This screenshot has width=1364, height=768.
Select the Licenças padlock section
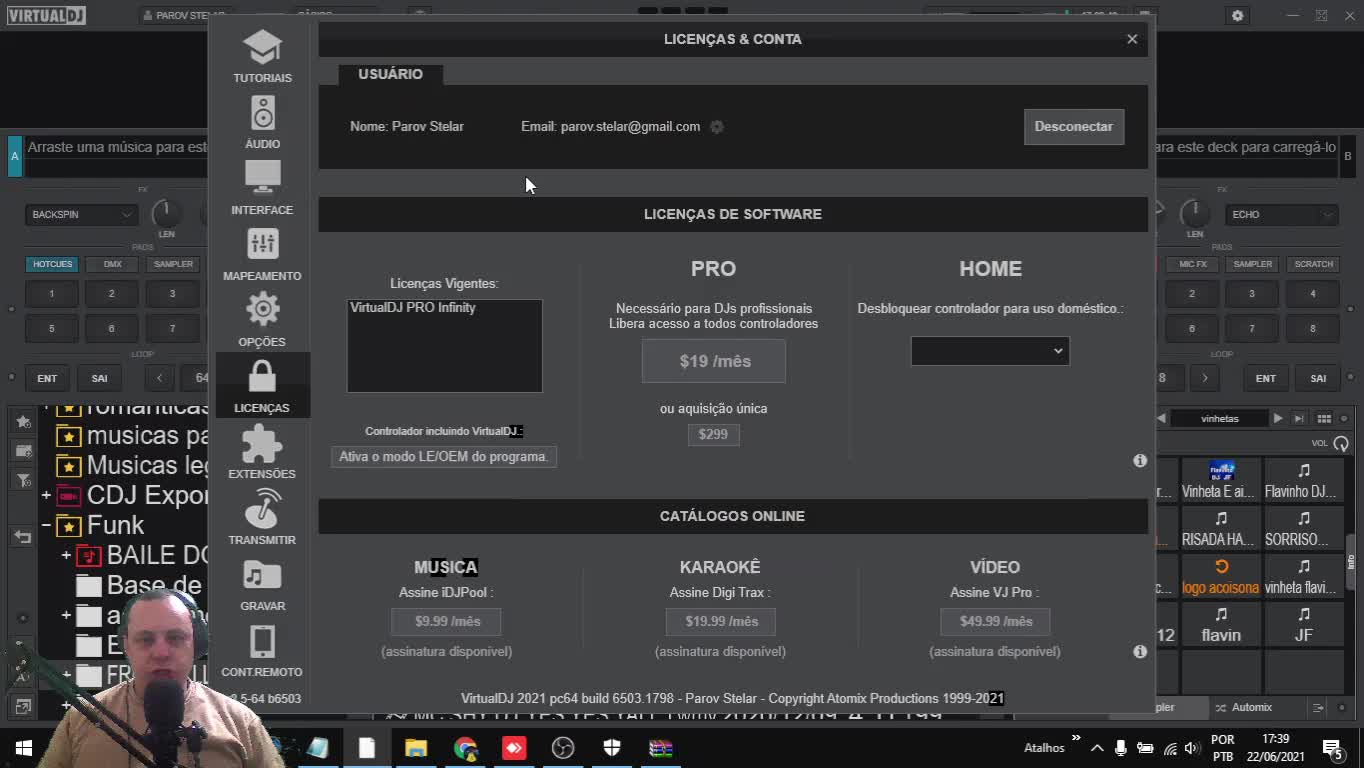[262, 386]
